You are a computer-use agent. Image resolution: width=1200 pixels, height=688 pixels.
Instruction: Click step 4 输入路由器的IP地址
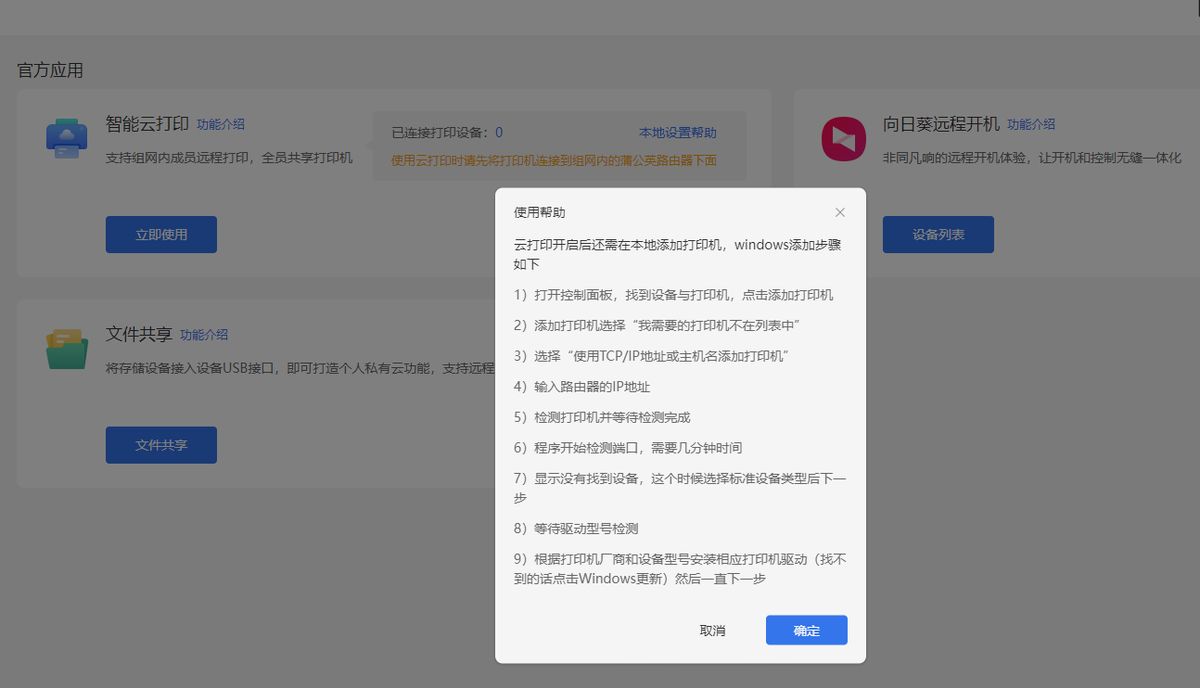click(x=582, y=387)
